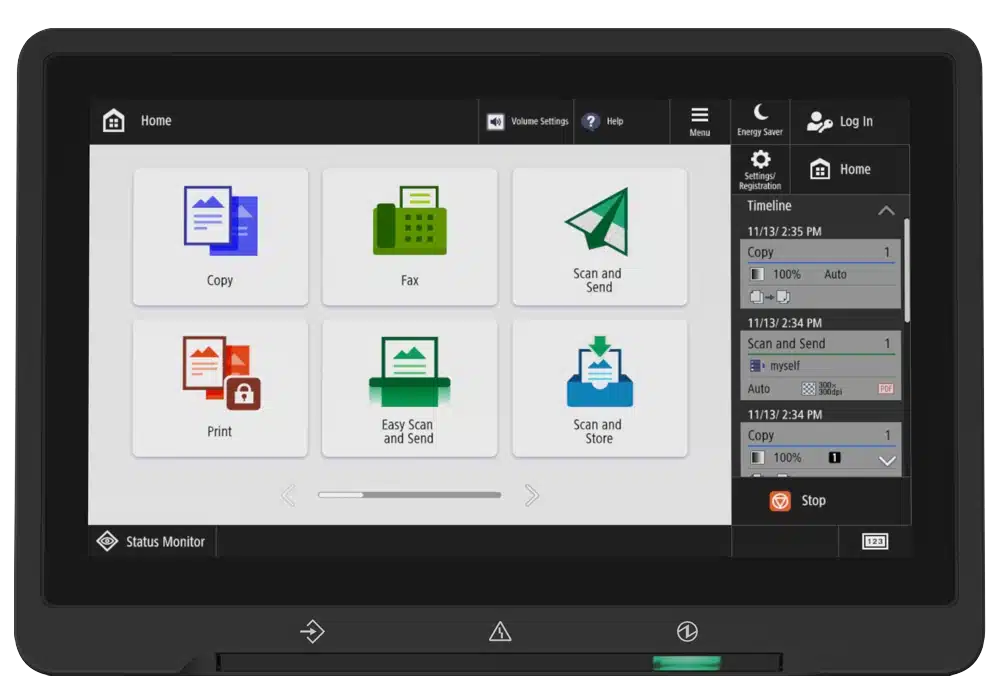Screen dimensions: 1000x700
Task: Open Settings/Registration gear
Action: (760, 170)
